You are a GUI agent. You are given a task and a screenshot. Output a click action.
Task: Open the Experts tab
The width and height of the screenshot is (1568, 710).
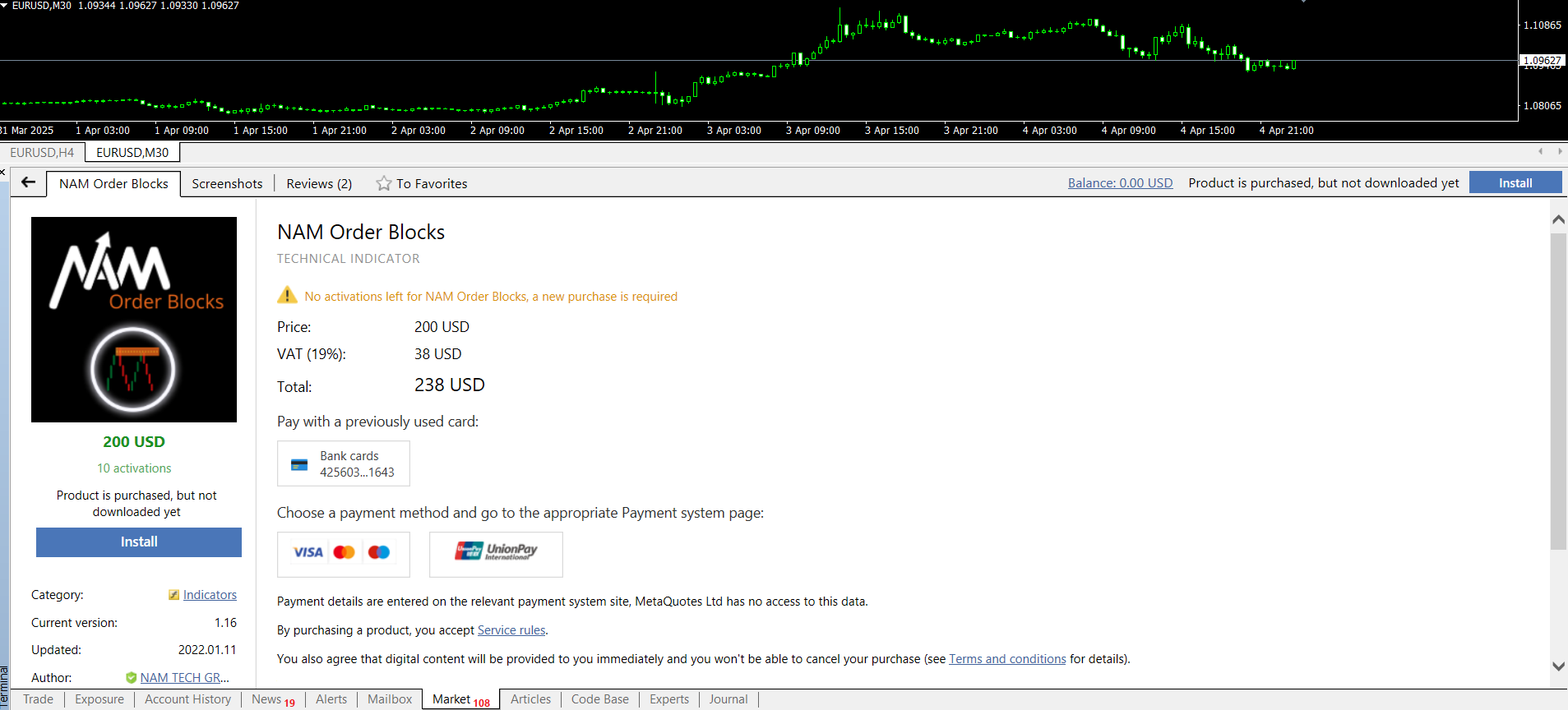click(x=669, y=699)
